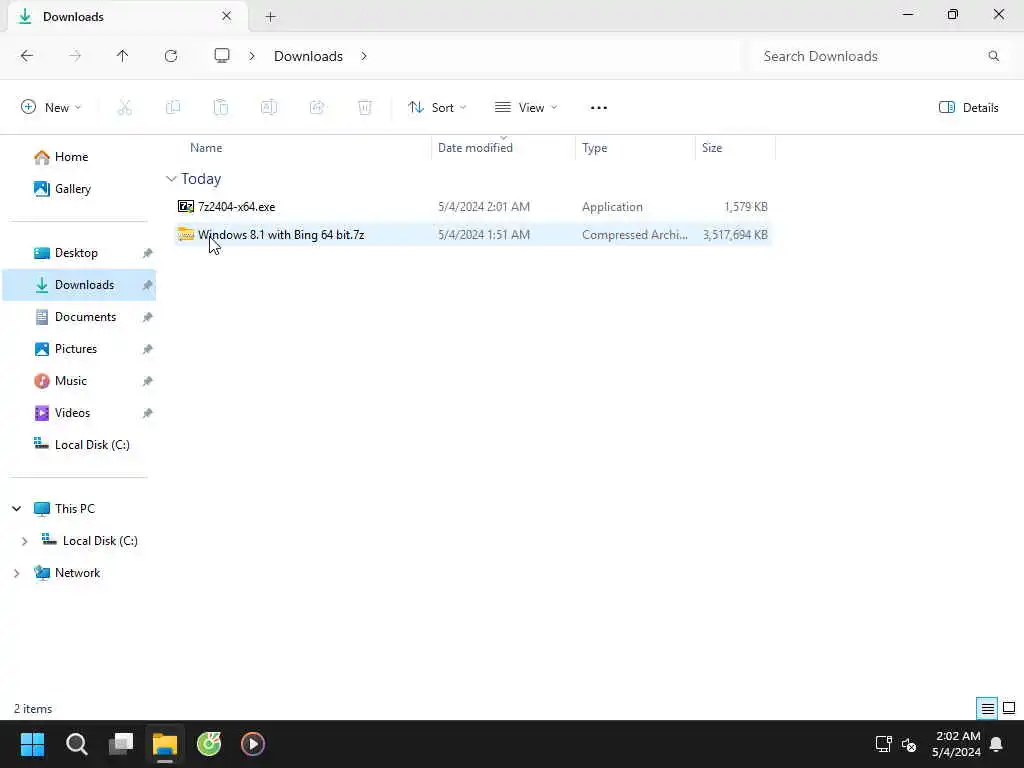Open the media player taskbar icon
This screenshot has height=768, width=1024.
tap(253, 744)
